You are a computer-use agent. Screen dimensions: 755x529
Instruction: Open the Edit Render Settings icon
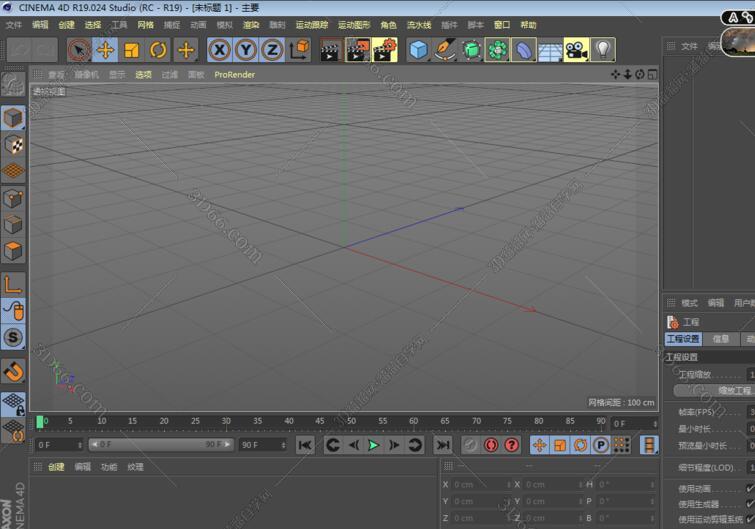(384, 50)
